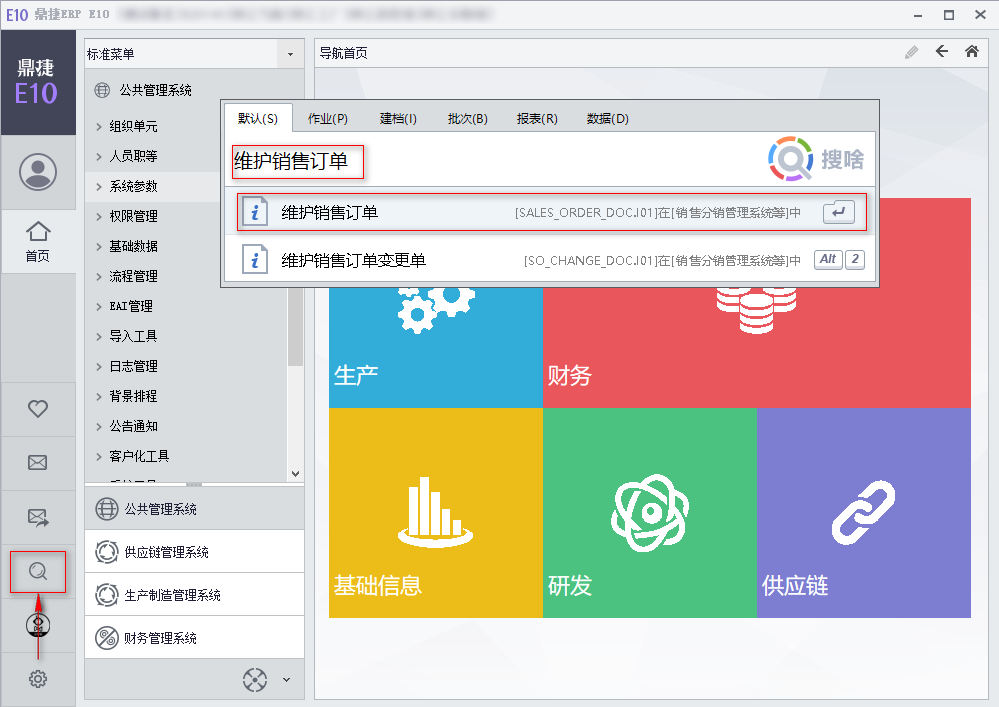Open the 标准菜单 dropdown

click(x=290, y=54)
